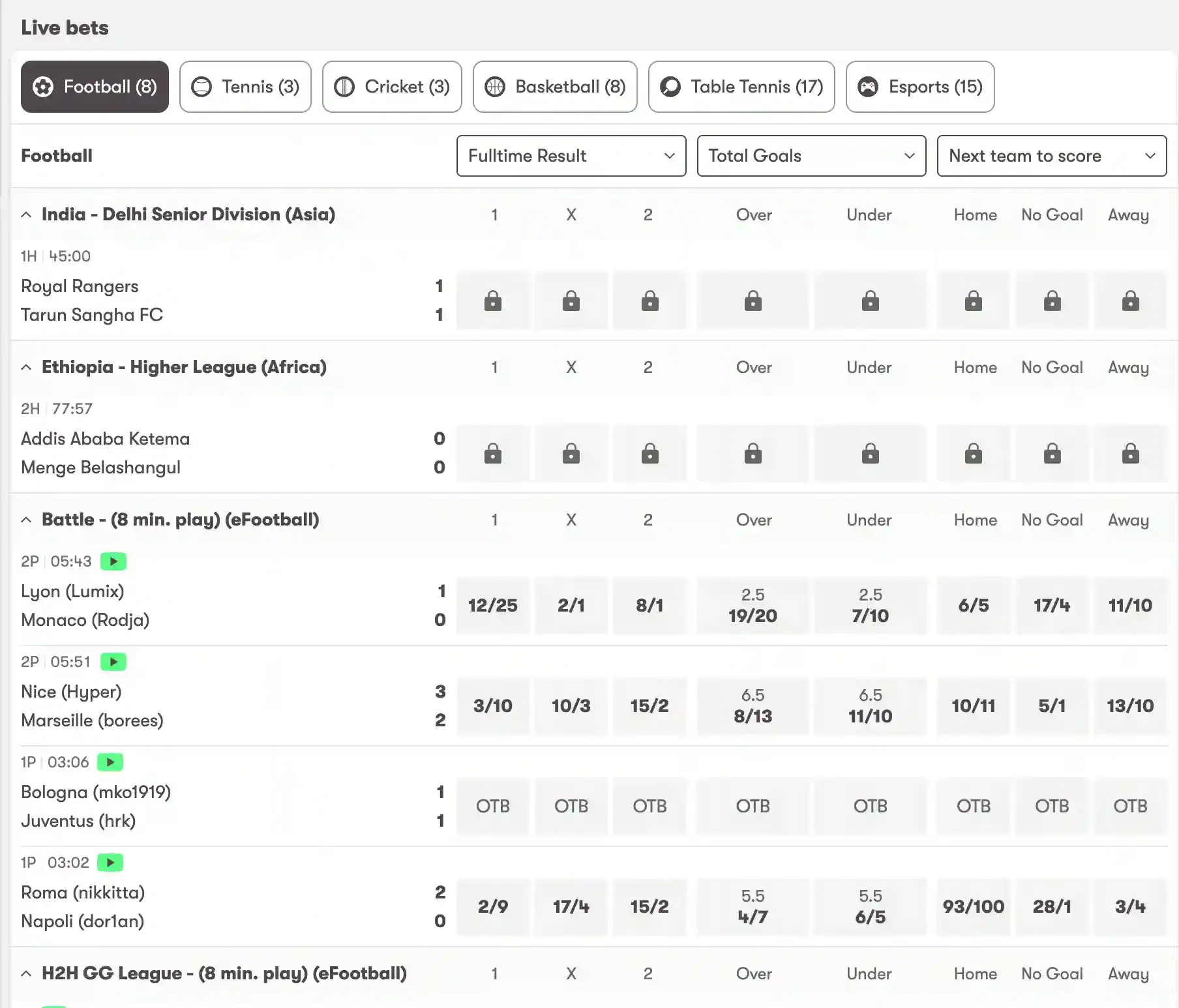Collapse the India - Delhi Senior Division section
This screenshot has height=1008, width=1179.
click(26, 215)
